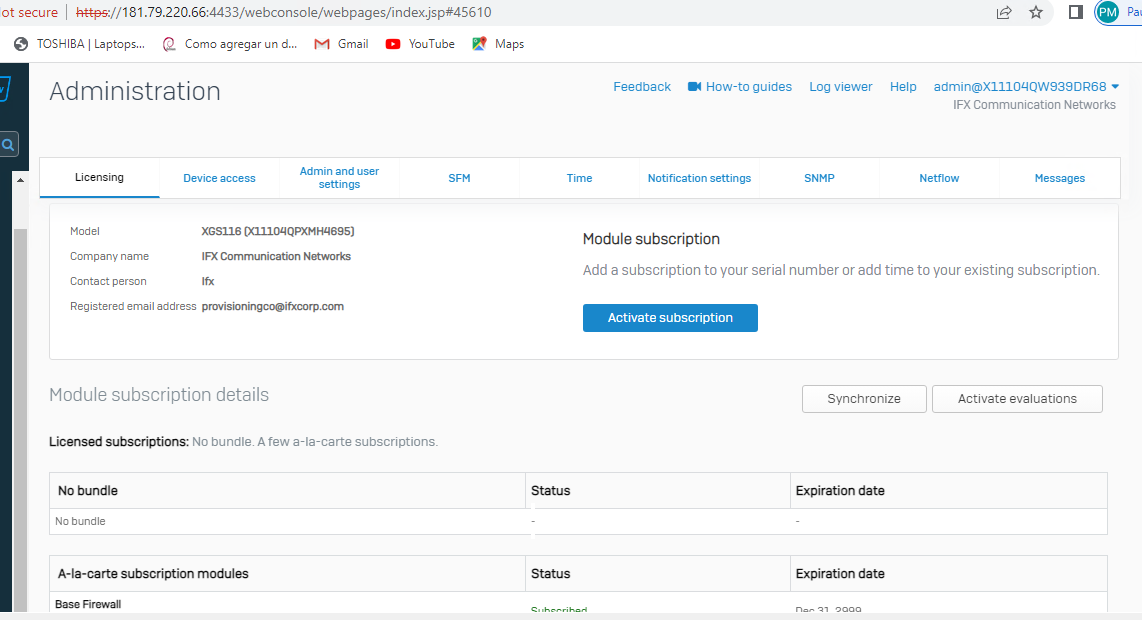Switch to the Device access tab

[219, 178]
